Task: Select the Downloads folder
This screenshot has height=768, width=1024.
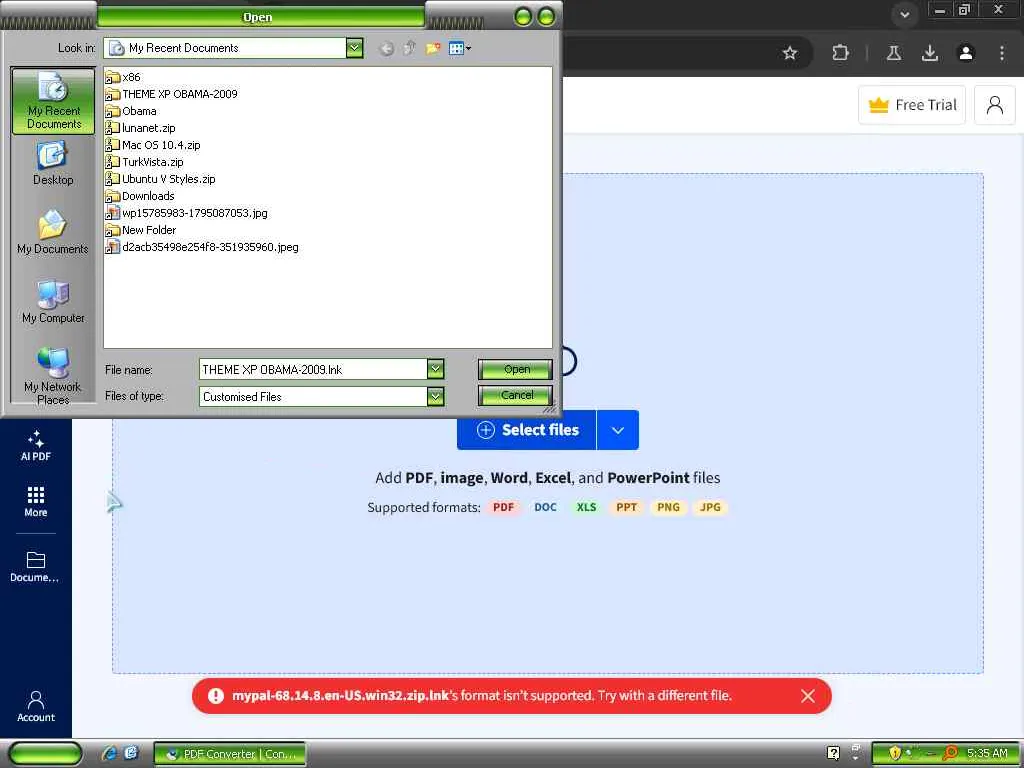Action: pyautogui.click(x=140, y=196)
